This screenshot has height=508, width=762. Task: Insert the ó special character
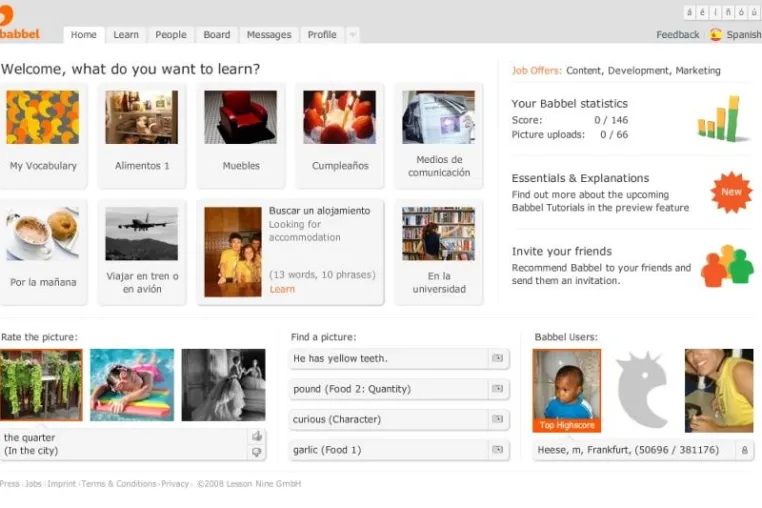tap(741, 12)
